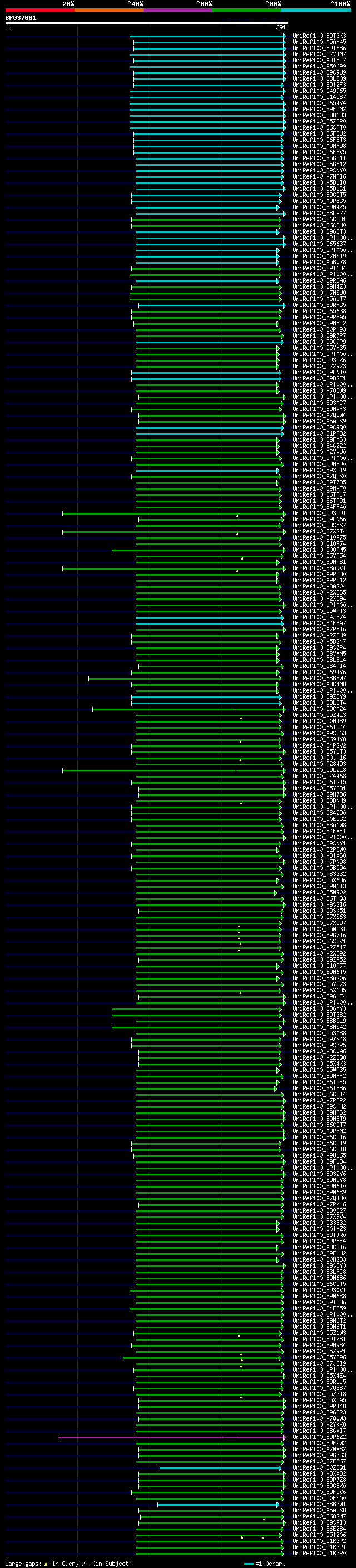Select hit UniRef100_Q654Y4
The width and height of the screenshot is (356, 1568).
point(319,103)
